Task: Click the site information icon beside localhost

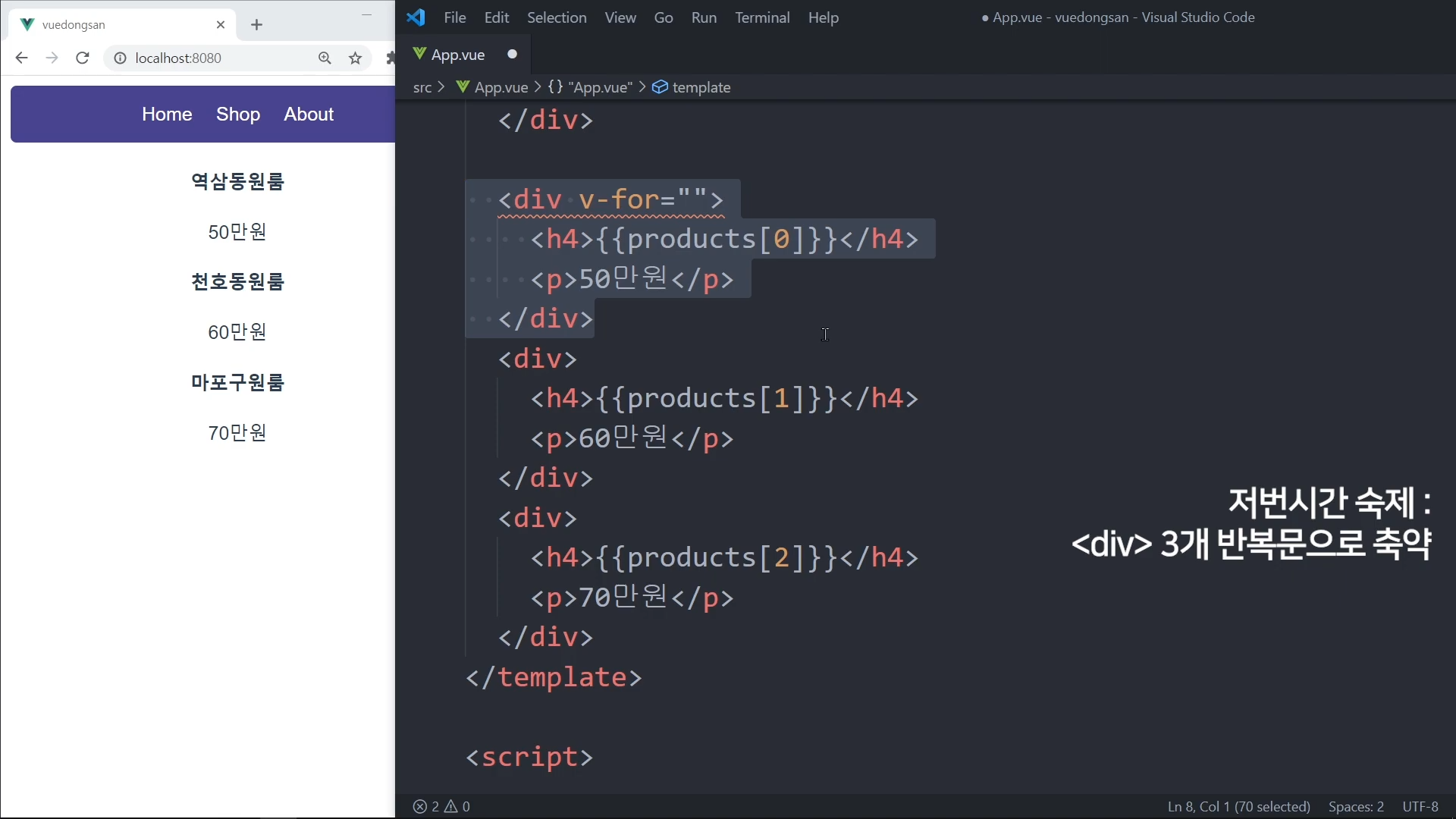Action: click(120, 58)
